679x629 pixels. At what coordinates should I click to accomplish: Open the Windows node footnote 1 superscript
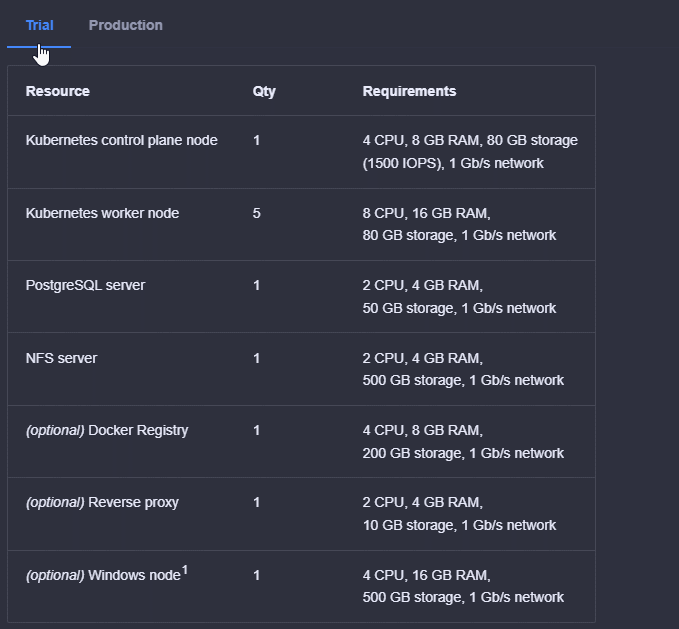pyautogui.click(x=185, y=570)
